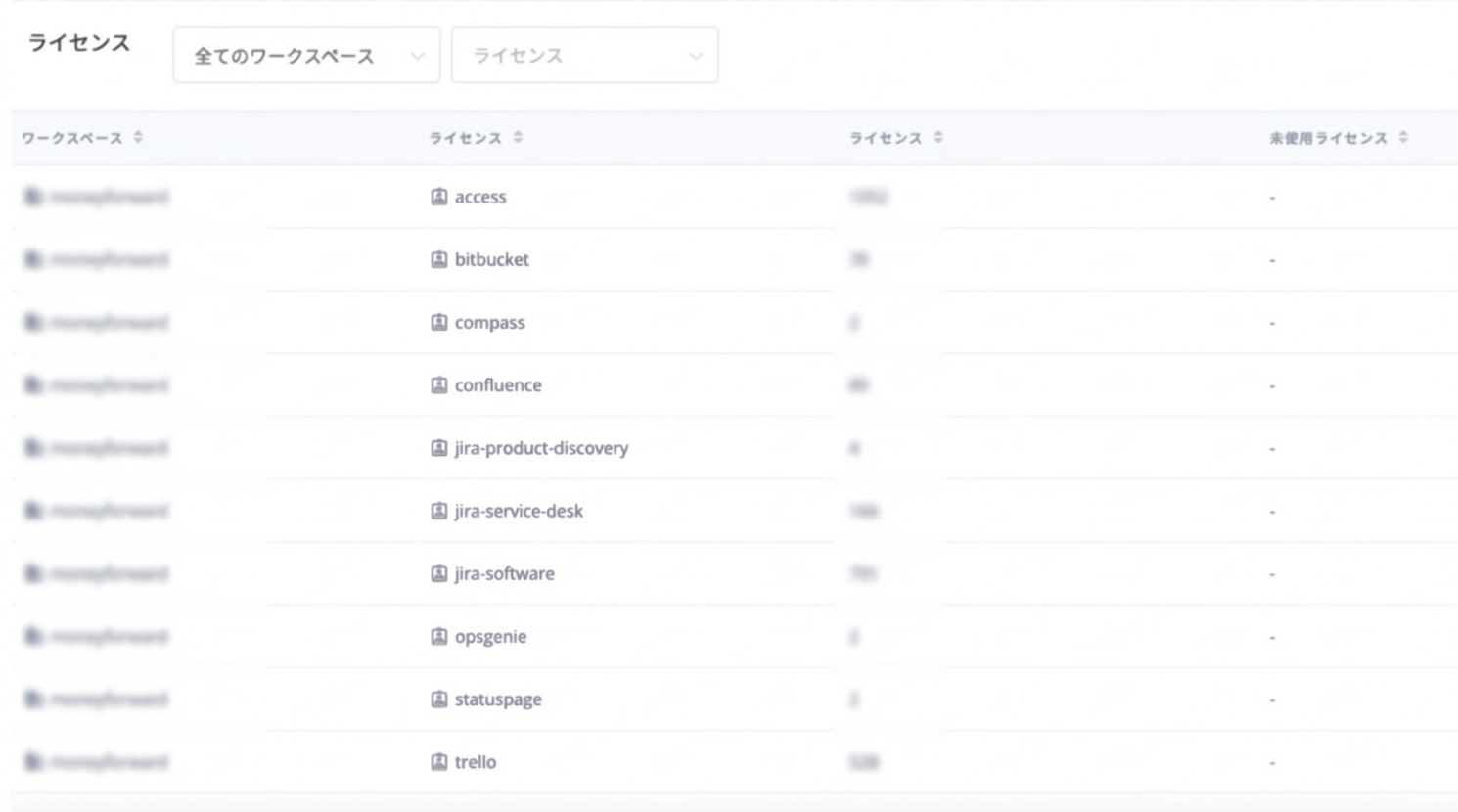Sort by the ワークスペース column
Viewport: 1458px width, 812px height.
tap(138, 138)
